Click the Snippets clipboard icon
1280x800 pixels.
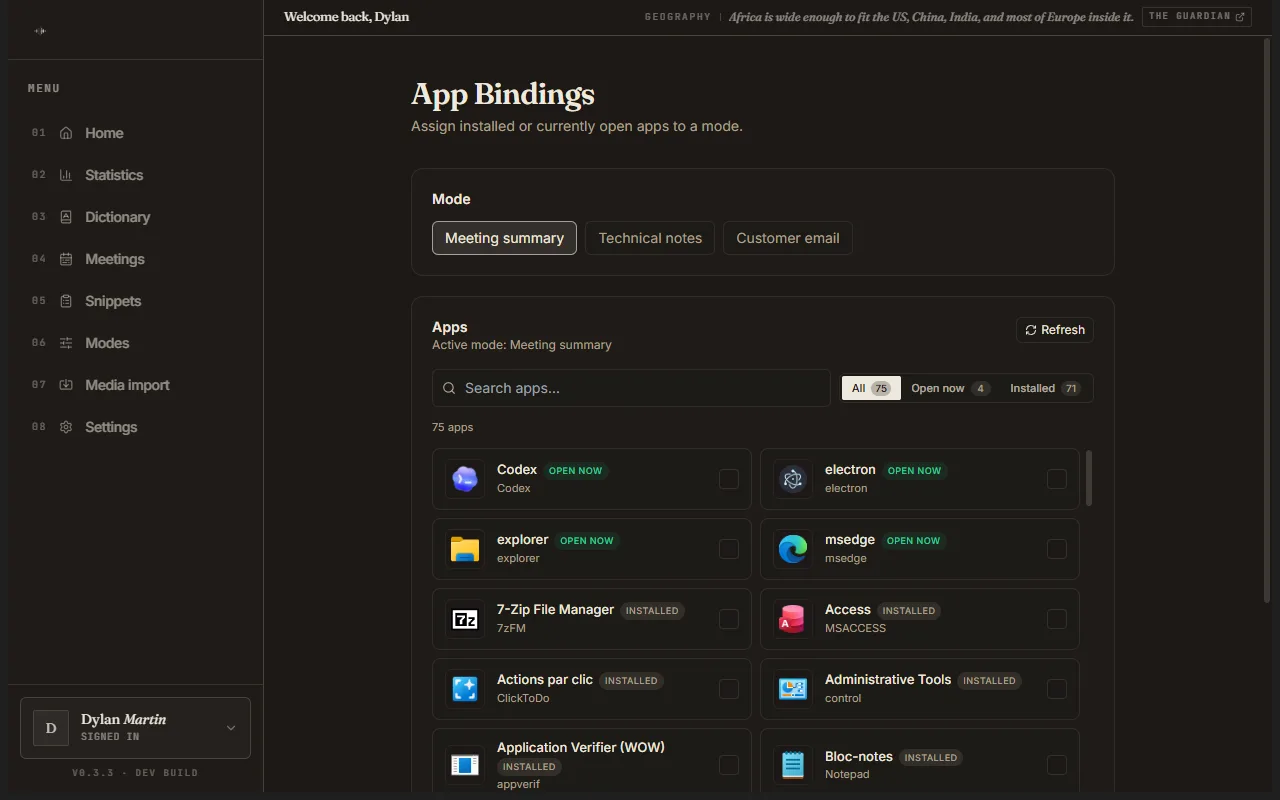click(66, 301)
